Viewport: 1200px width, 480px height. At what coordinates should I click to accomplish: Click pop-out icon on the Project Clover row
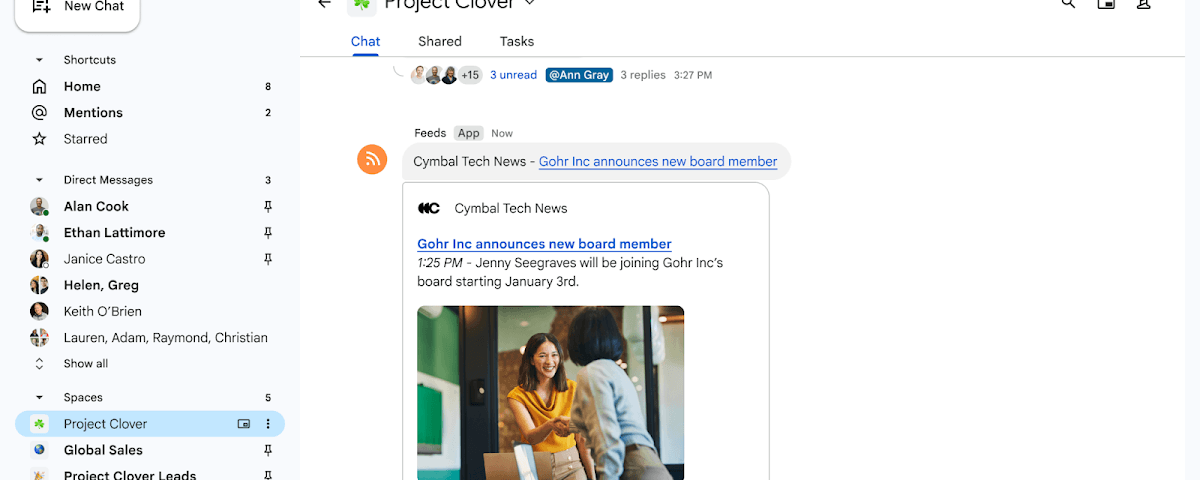point(244,424)
